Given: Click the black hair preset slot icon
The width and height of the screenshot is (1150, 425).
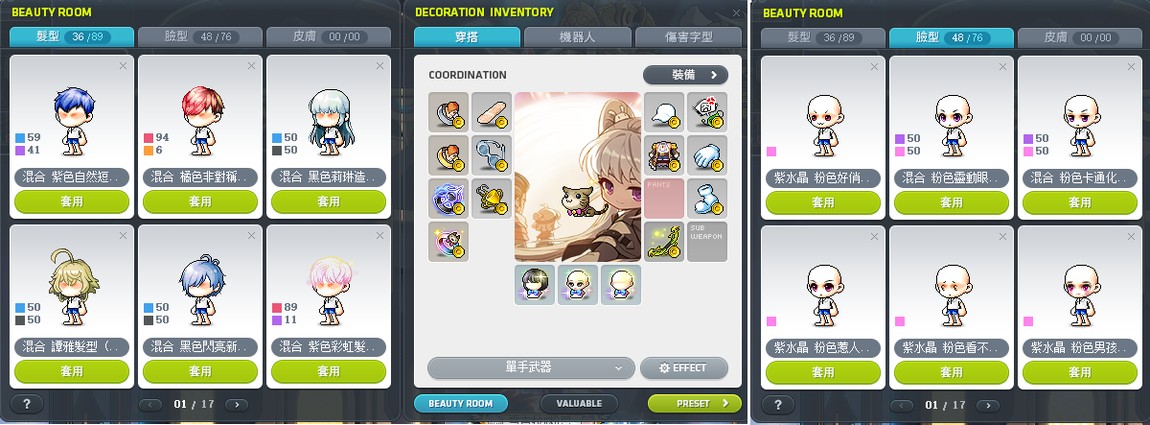Looking at the screenshot, I should [534, 285].
